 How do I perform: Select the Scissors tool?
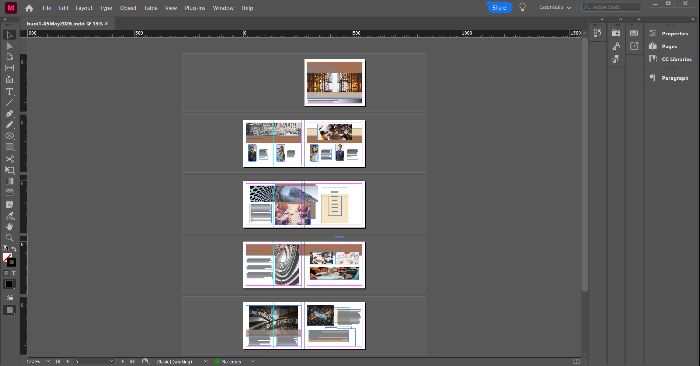[10, 159]
